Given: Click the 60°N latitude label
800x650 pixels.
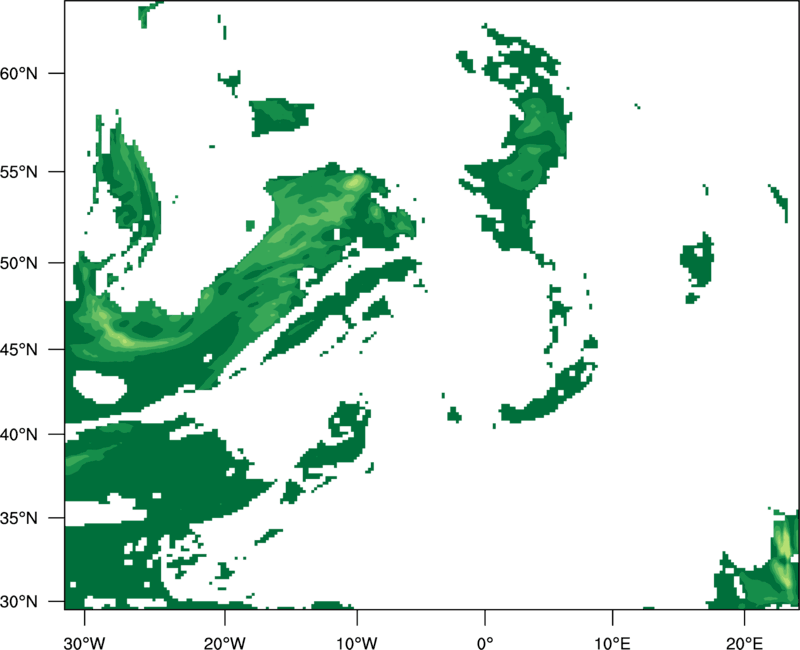Looking at the screenshot, I should [x=19, y=73].
